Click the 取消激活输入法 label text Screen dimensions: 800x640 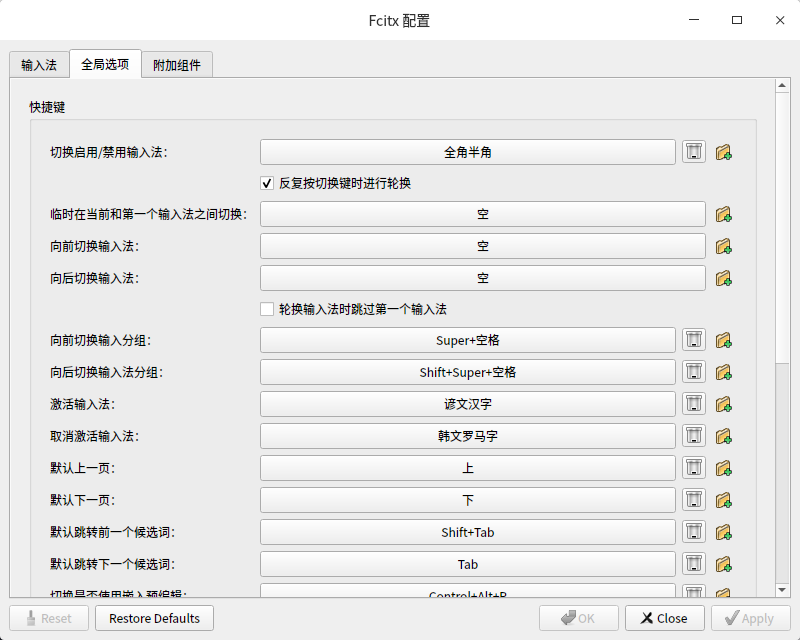pyautogui.click(x=94, y=436)
